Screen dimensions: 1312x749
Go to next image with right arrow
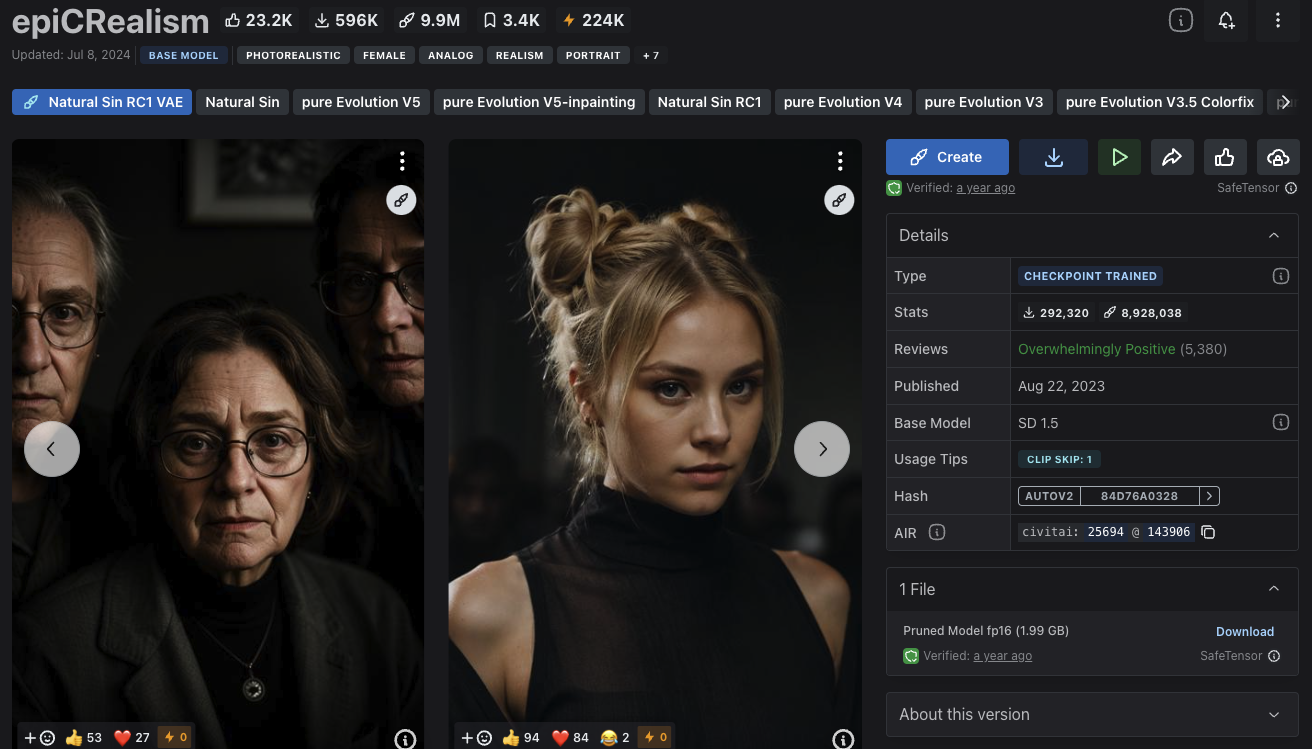coord(821,449)
